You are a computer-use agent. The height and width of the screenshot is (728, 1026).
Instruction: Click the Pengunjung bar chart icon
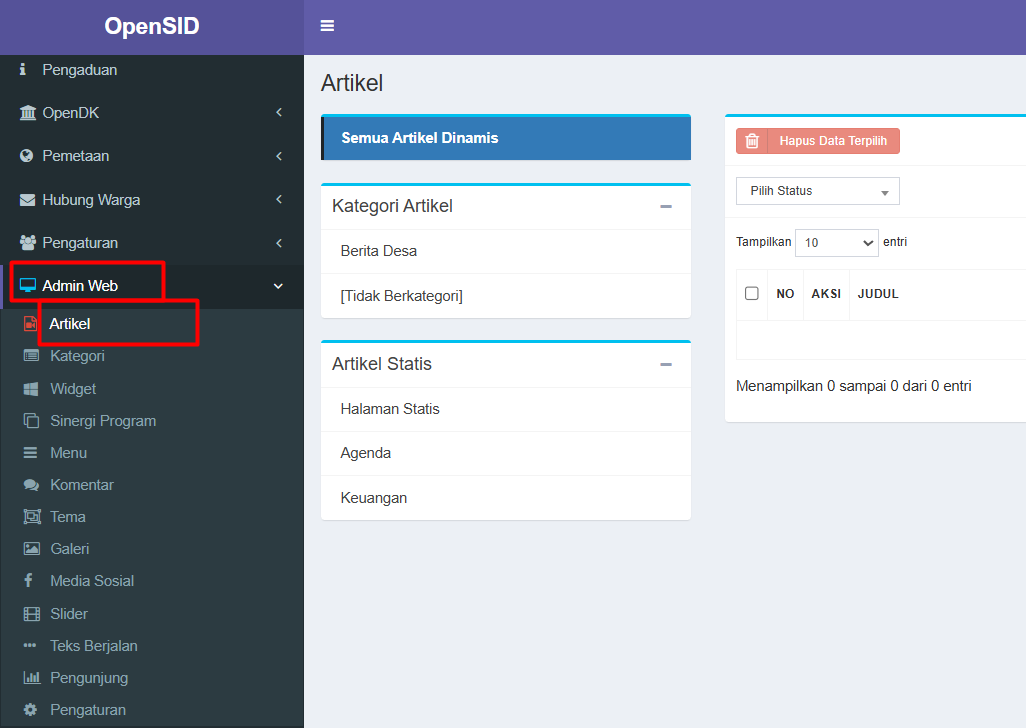coord(31,678)
